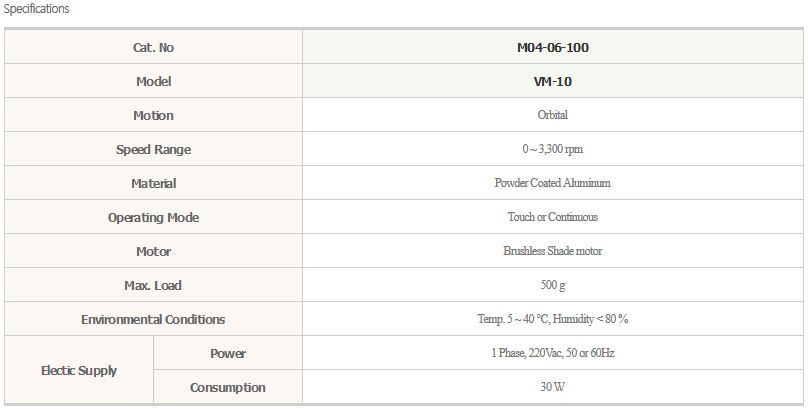Click the VM-10 model value
The height and width of the screenshot is (409, 808).
point(552,81)
